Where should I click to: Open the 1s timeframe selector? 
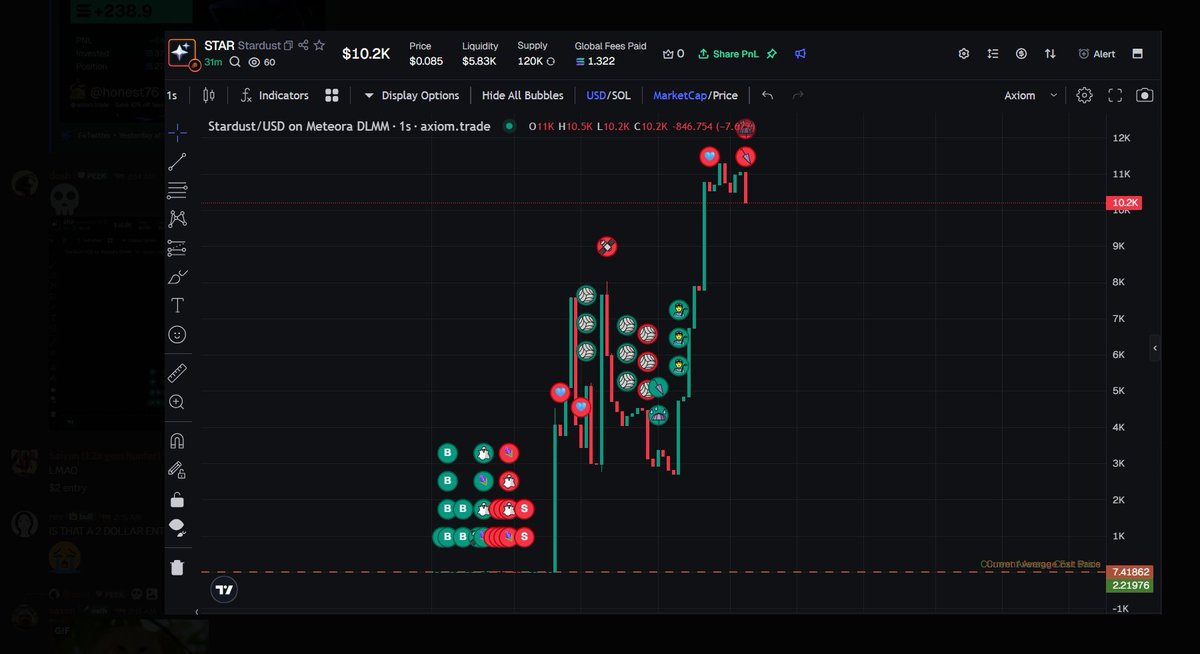click(x=172, y=96)
